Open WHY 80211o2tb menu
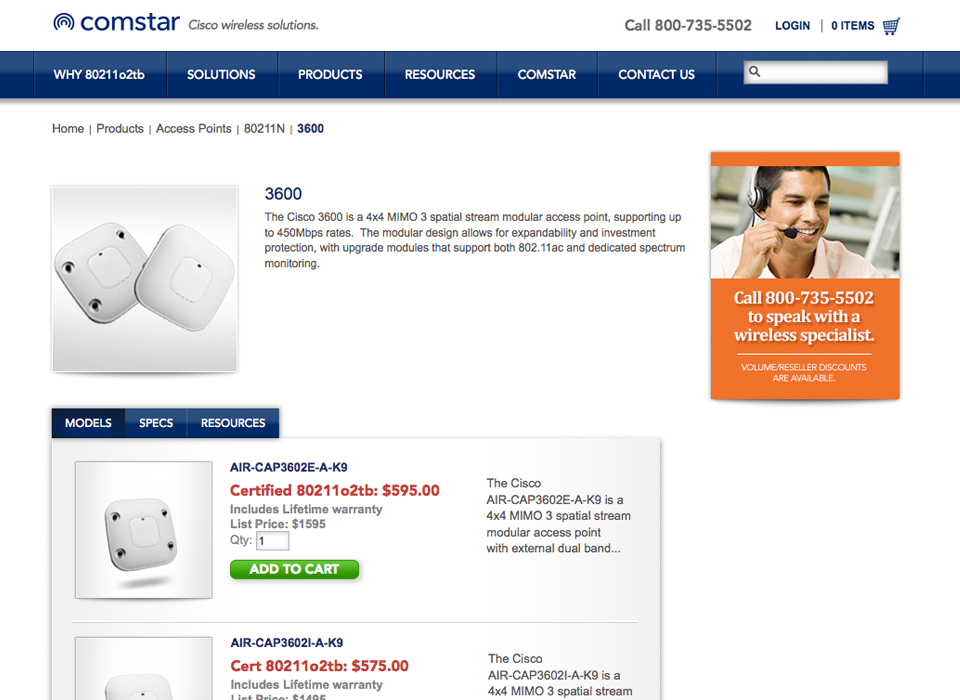The image size is (960, 700). [x=99, y=75]
